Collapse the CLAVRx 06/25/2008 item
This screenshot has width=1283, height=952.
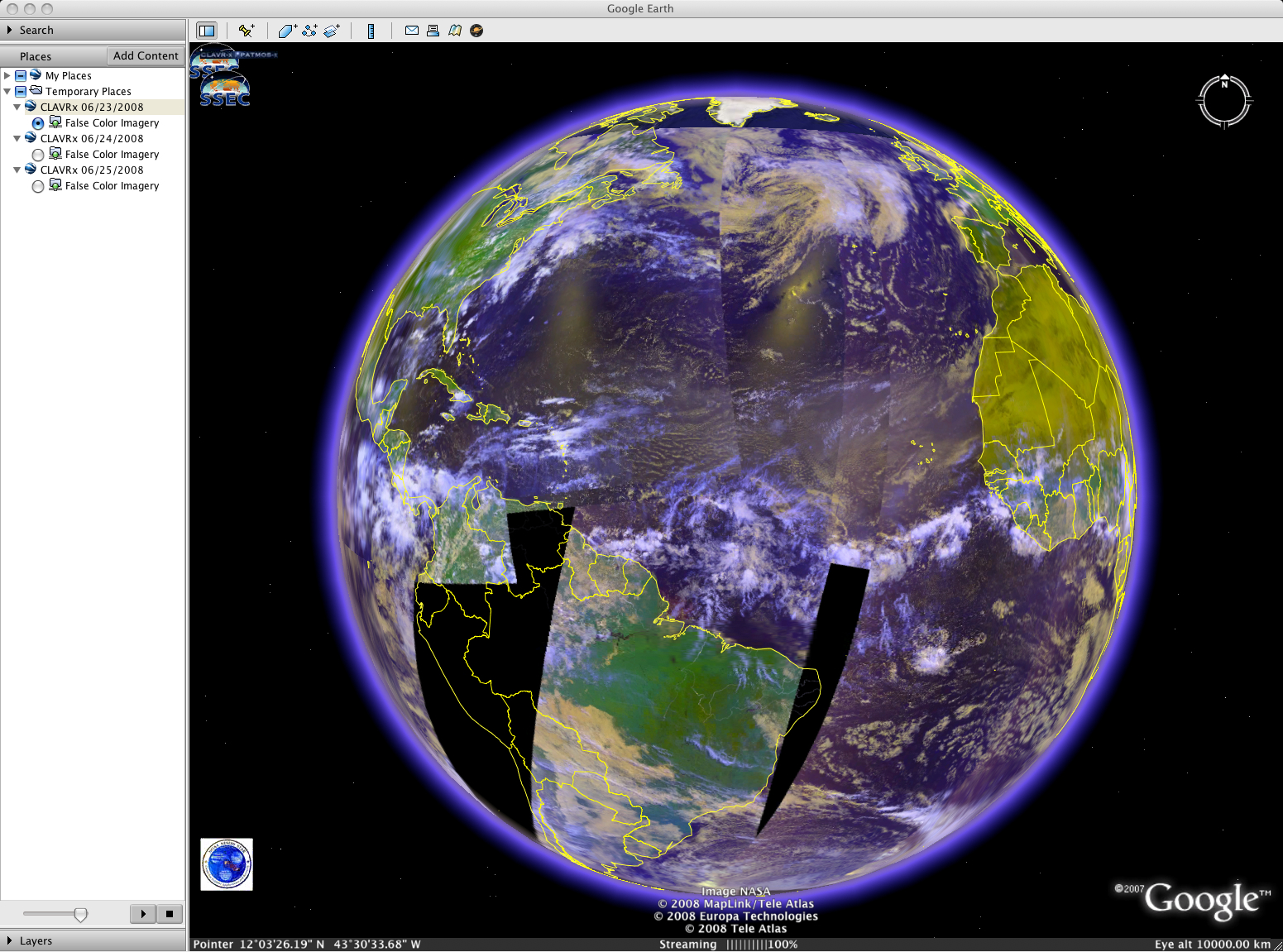click(17, 170)
